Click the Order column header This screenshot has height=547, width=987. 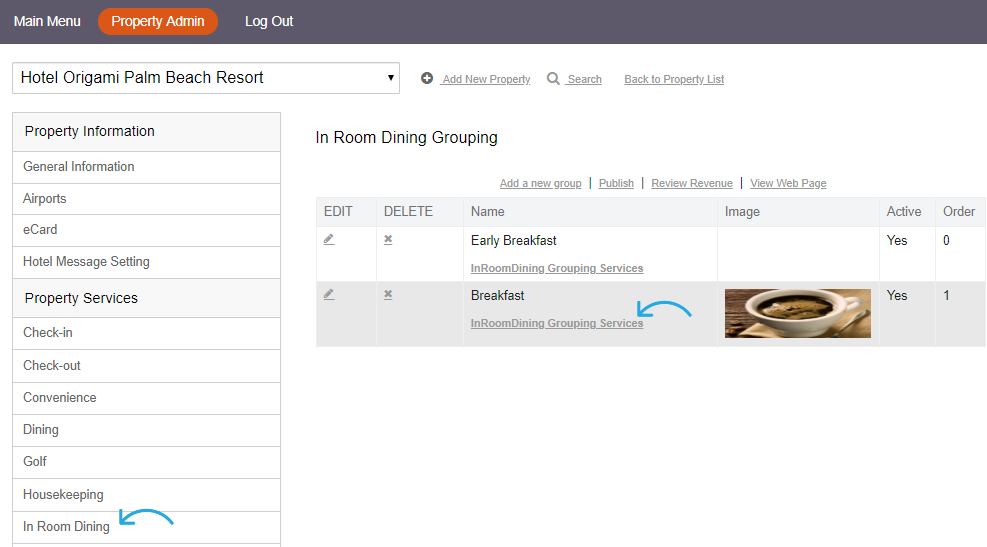[x=959, y=211]
